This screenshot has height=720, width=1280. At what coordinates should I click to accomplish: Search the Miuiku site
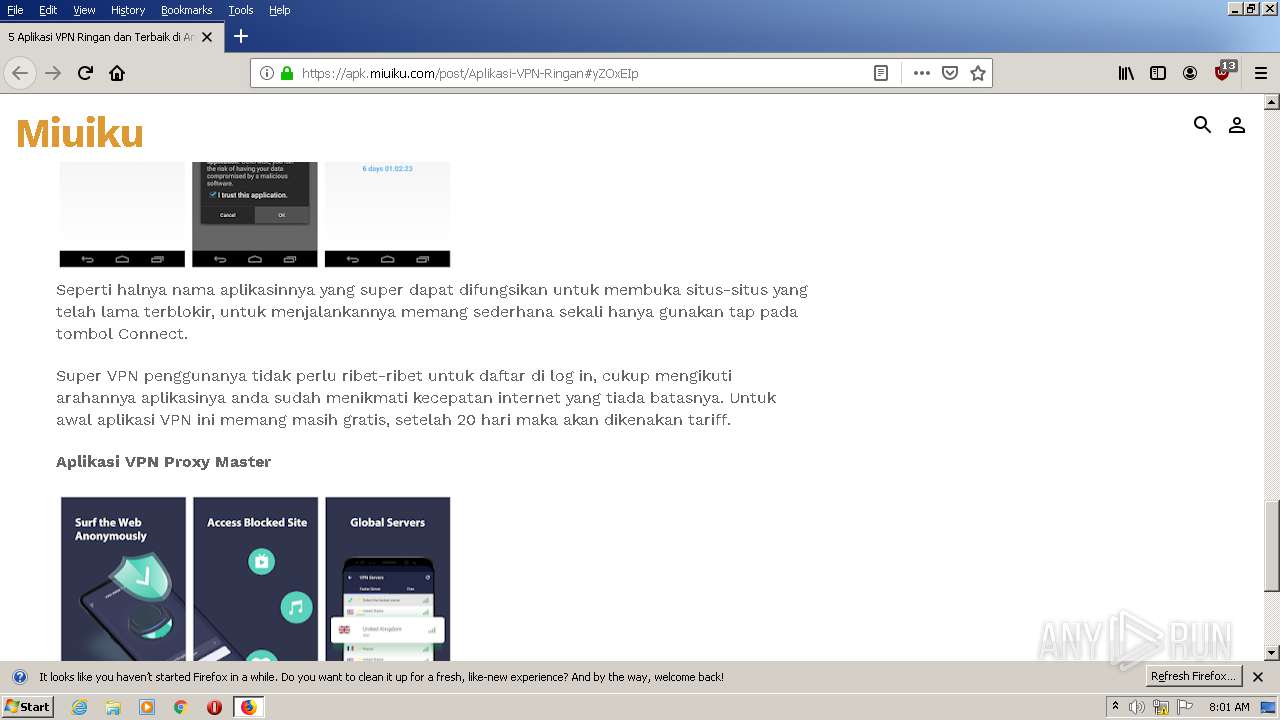1203,125
